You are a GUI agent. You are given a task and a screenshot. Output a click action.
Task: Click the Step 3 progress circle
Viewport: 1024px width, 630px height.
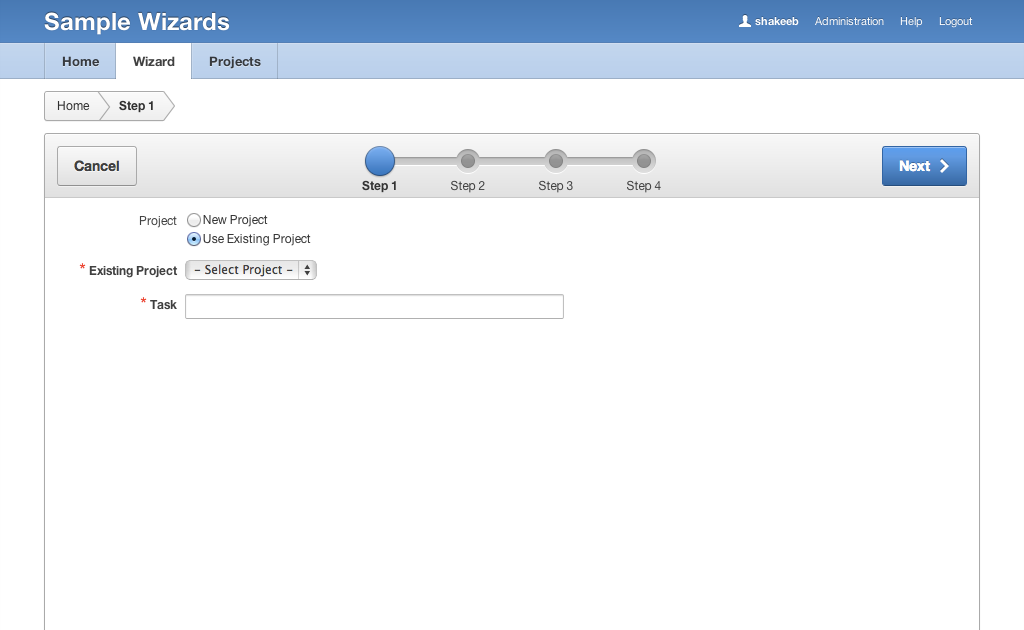[x=556, y=160]
